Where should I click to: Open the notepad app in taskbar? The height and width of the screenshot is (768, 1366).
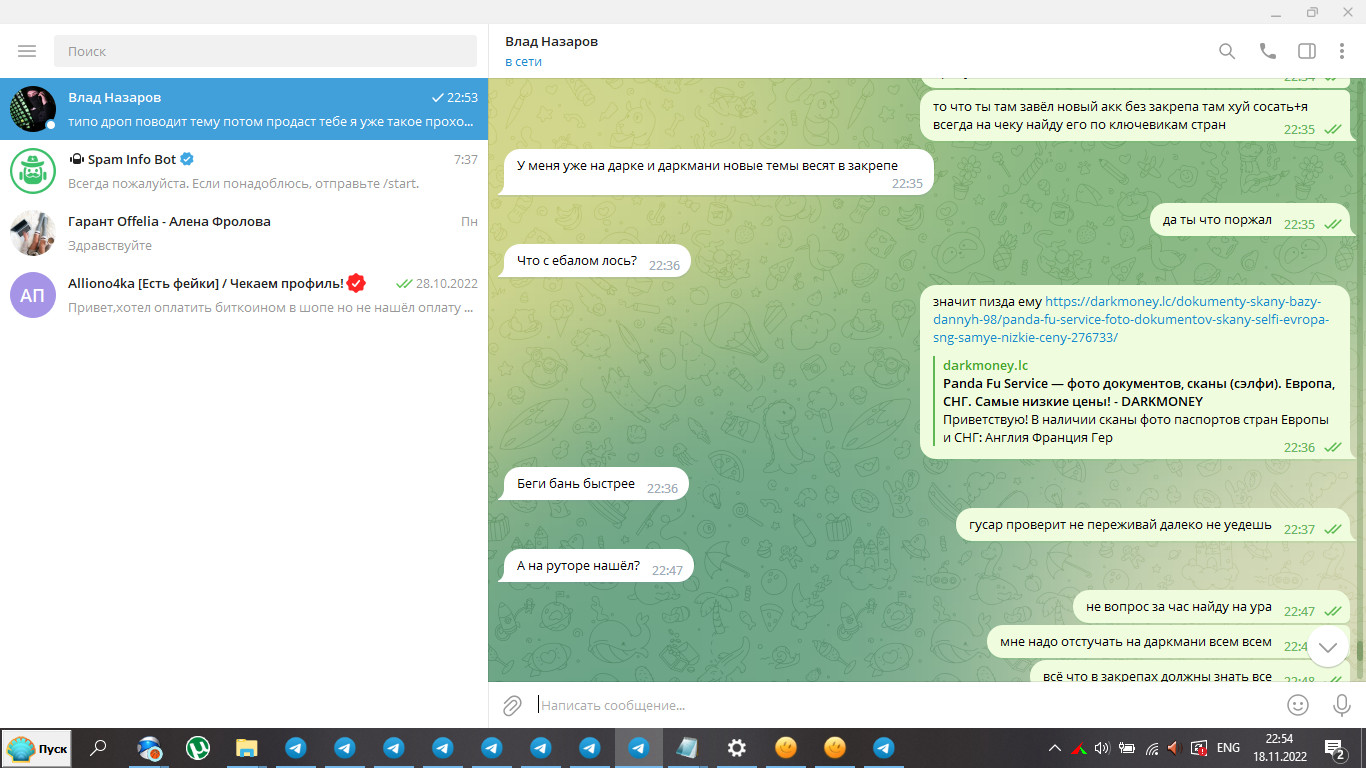[687, 748]
